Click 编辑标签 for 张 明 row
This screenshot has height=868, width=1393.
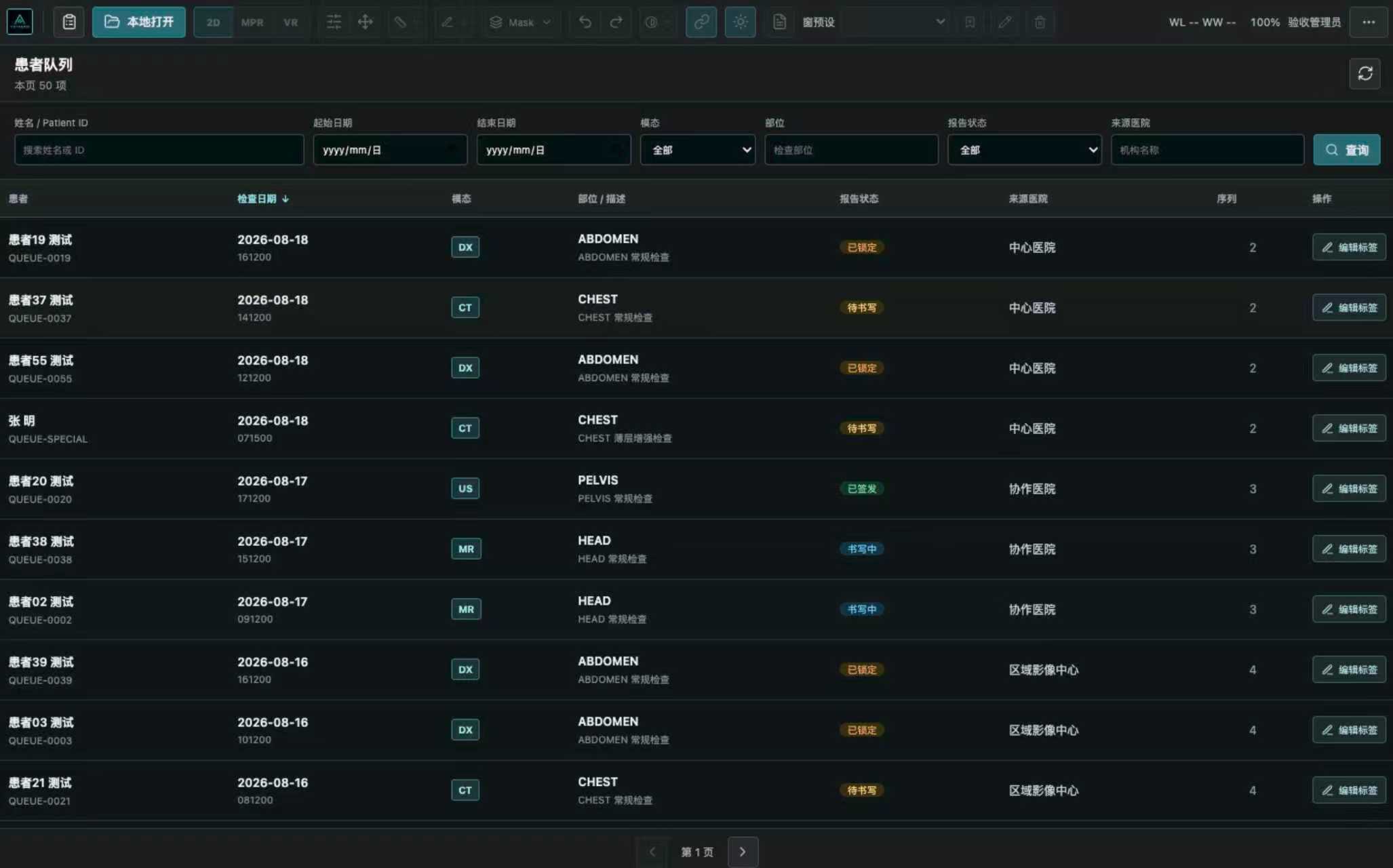(x=1349, y=429)
